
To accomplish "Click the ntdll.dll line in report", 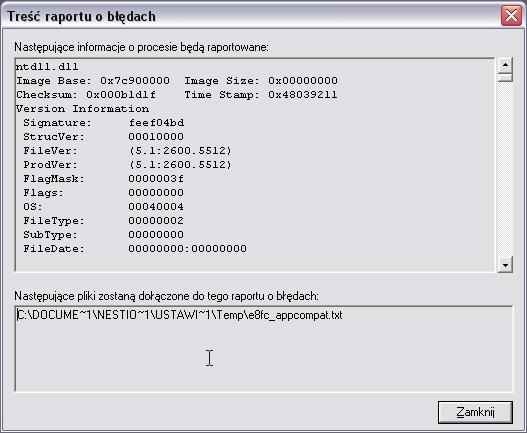I will 47,67.
